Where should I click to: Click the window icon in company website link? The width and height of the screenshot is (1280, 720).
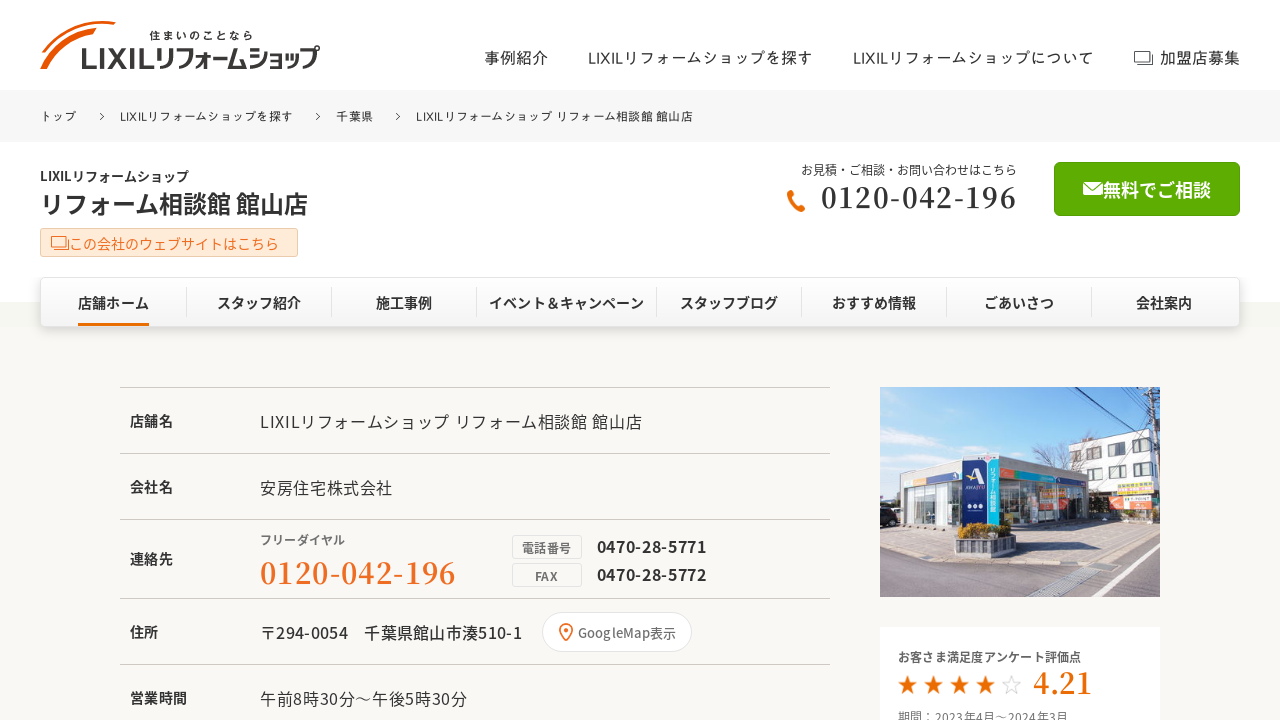pos(59,243)
